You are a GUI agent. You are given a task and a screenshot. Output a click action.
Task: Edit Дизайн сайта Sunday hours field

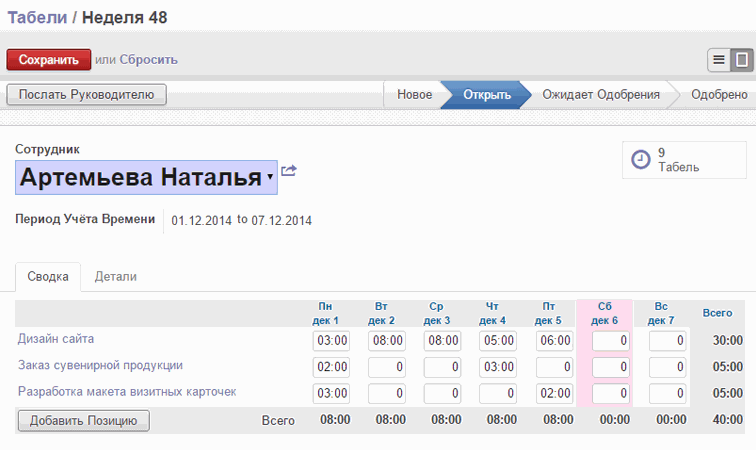pos(667,341)
